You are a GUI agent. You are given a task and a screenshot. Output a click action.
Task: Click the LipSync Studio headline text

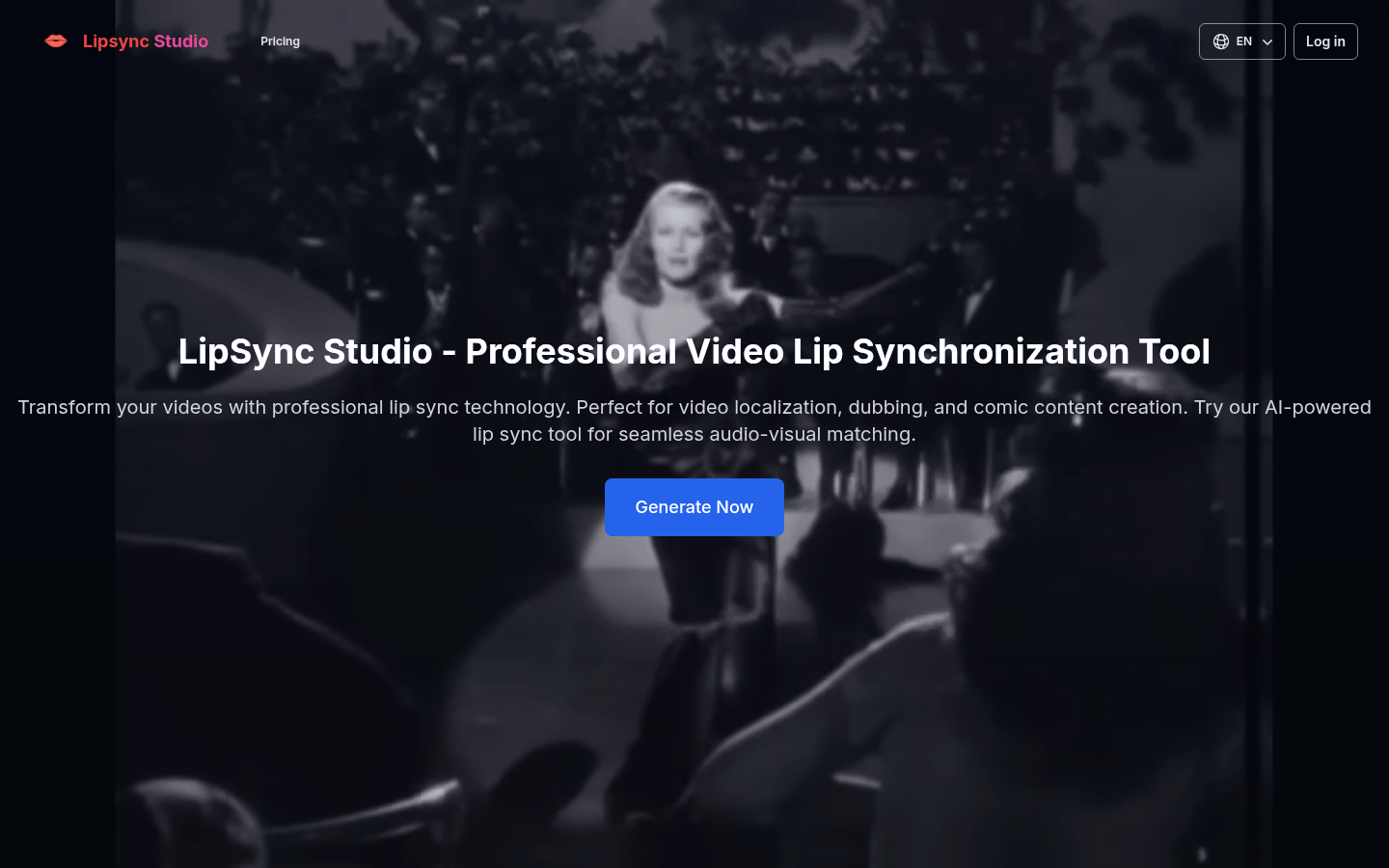point(694,351)
